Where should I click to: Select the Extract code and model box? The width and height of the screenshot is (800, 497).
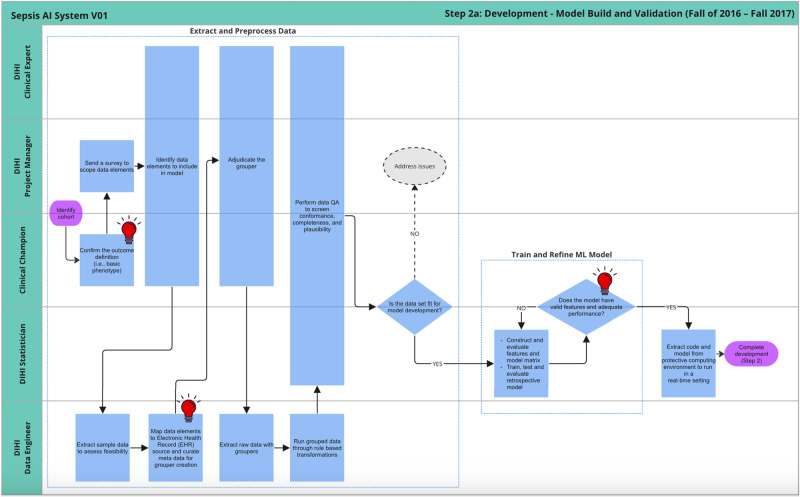point(689,361)
